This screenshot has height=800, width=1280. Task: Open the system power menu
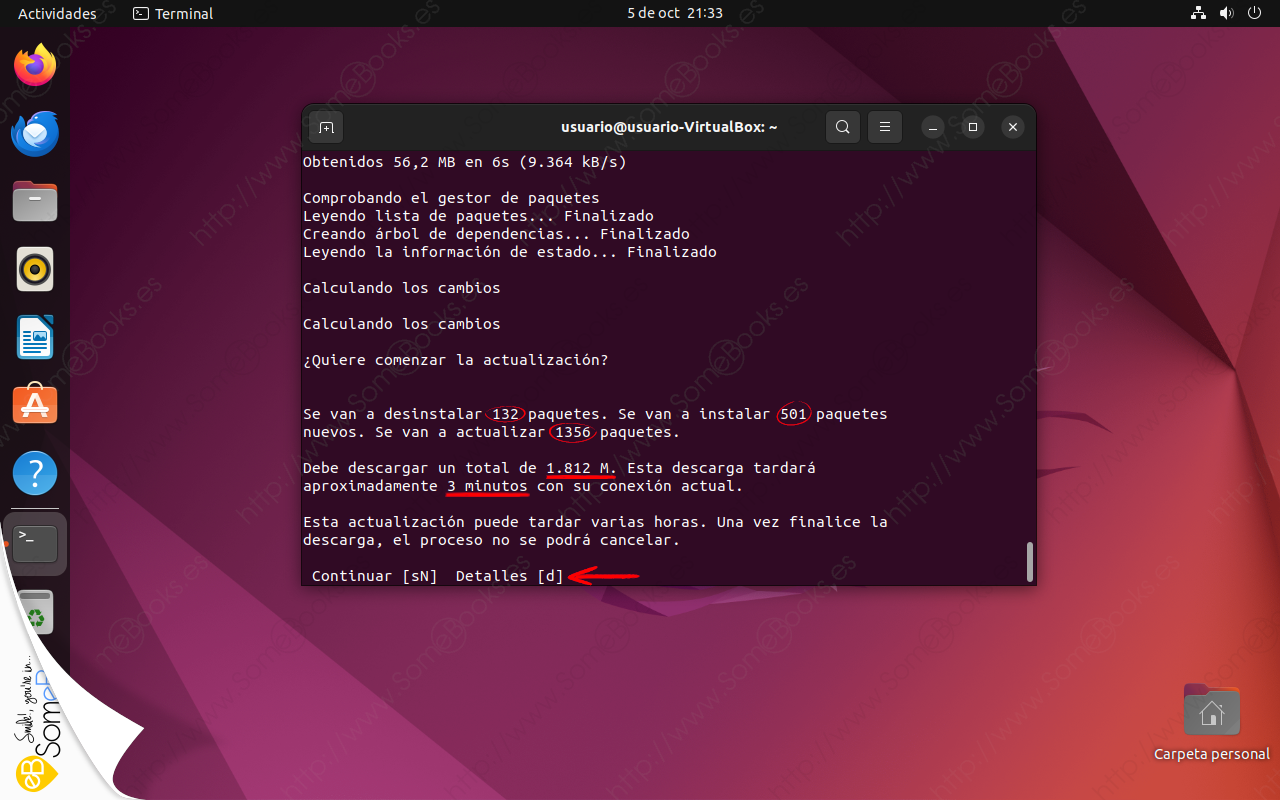pyautogui.click(x=1254, y=13)
